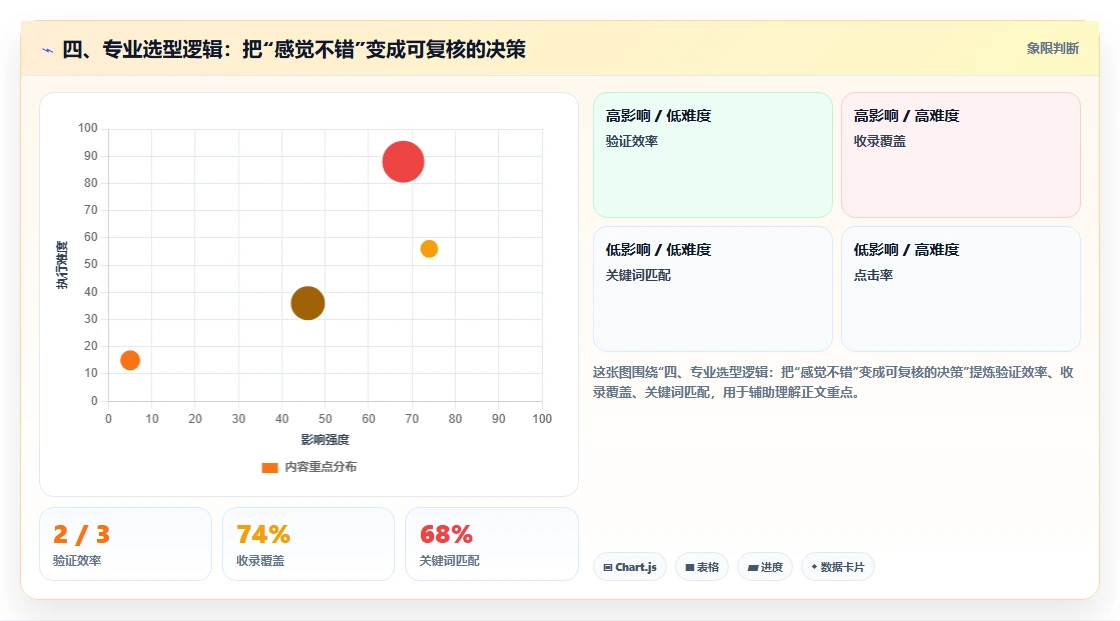This screenshot has height=621, width=1120.
Task: Click the 关键词匹配 text in the quadrant card
Action: 638,275
